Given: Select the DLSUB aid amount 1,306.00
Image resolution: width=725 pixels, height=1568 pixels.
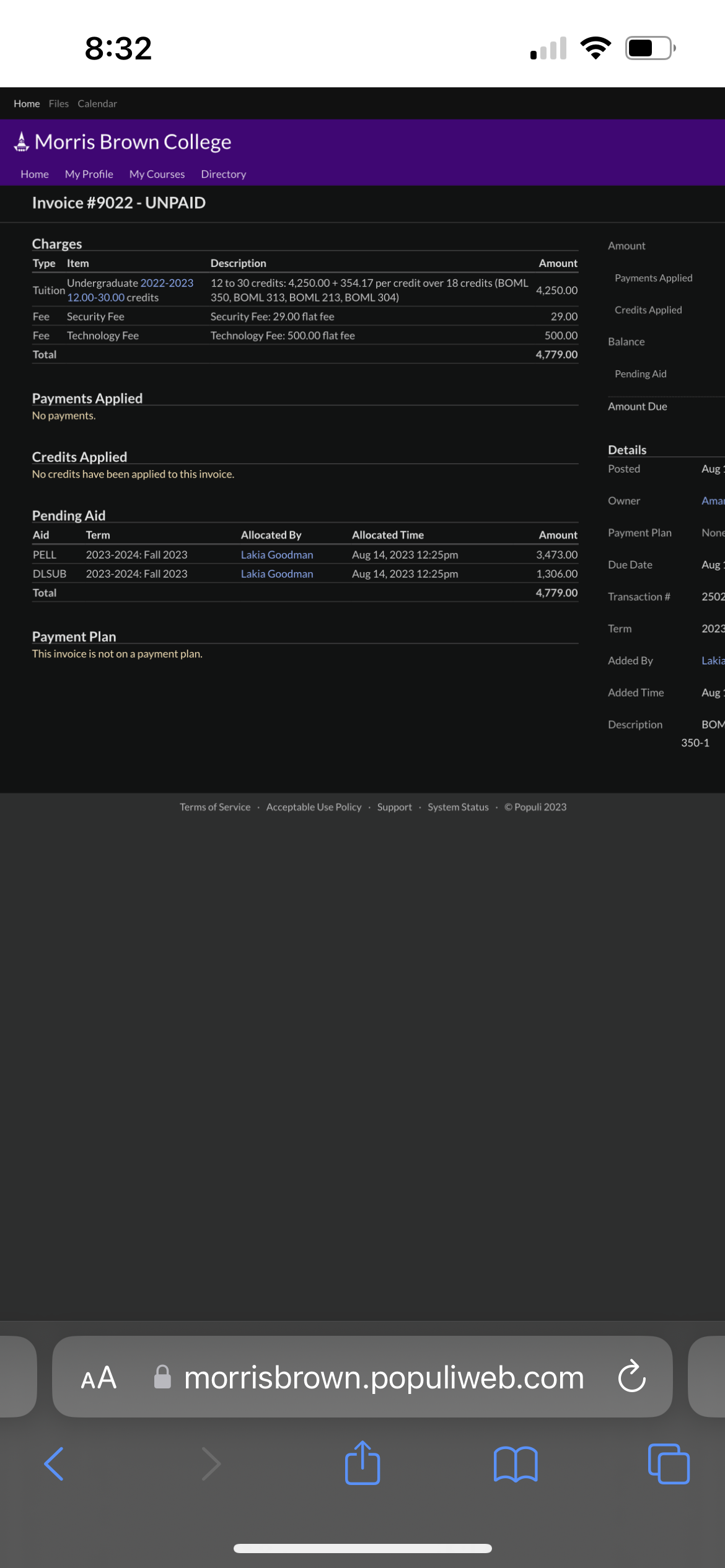Looking at the screenshot, I should 557,574.
